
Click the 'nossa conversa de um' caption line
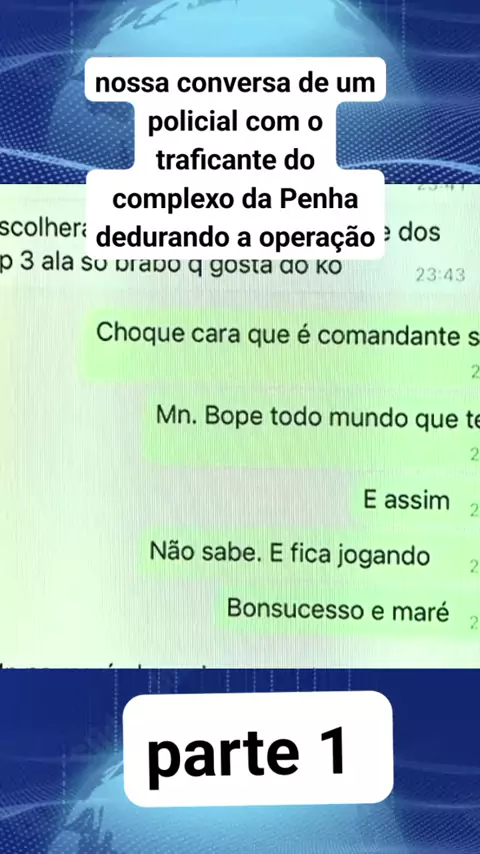(235, 84)
